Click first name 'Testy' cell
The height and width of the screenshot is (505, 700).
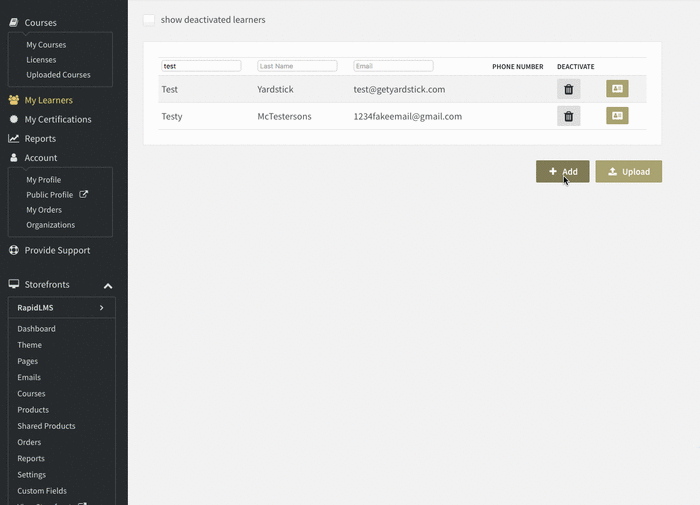point(172,117)
